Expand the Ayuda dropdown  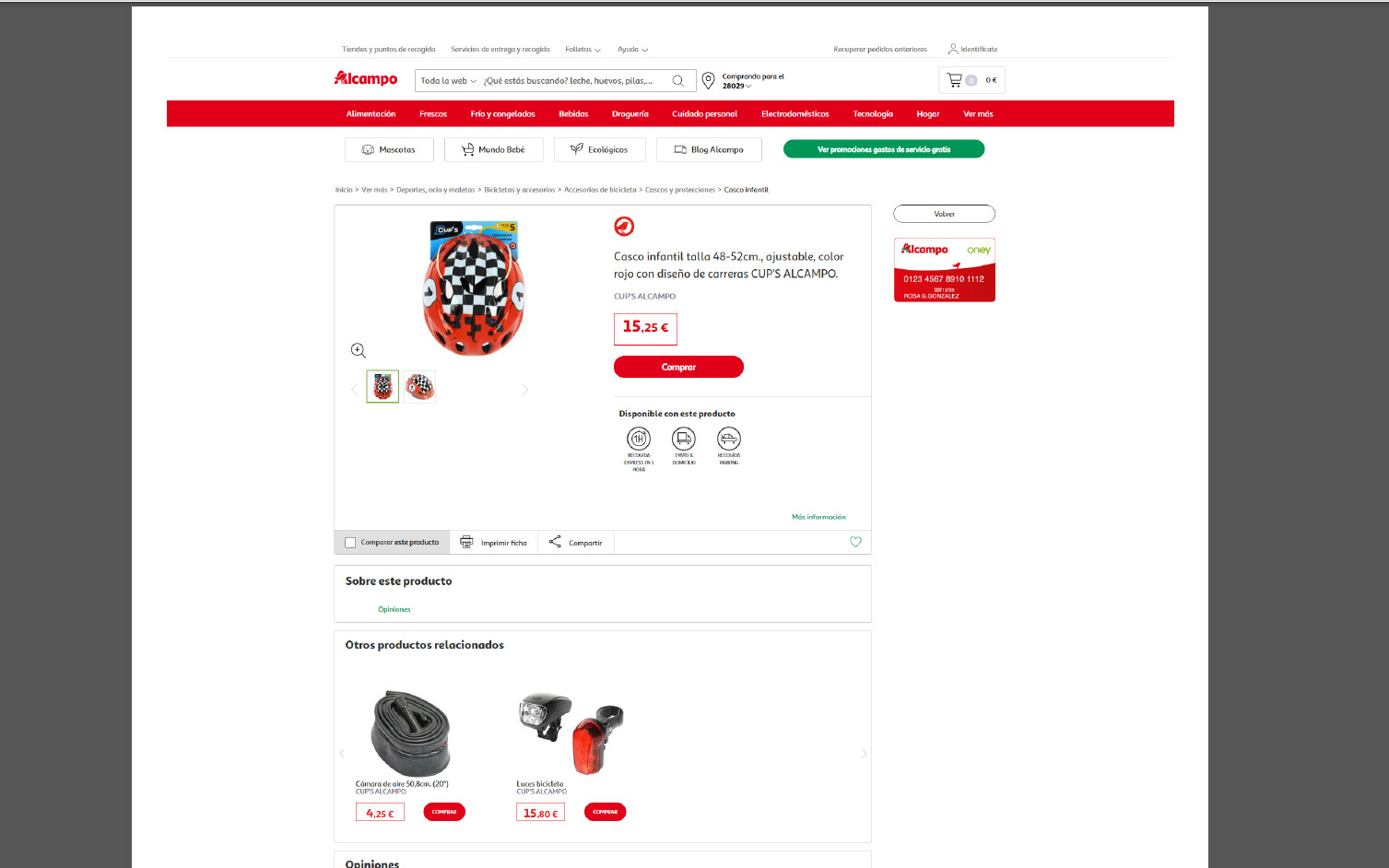tap(632, 50)
